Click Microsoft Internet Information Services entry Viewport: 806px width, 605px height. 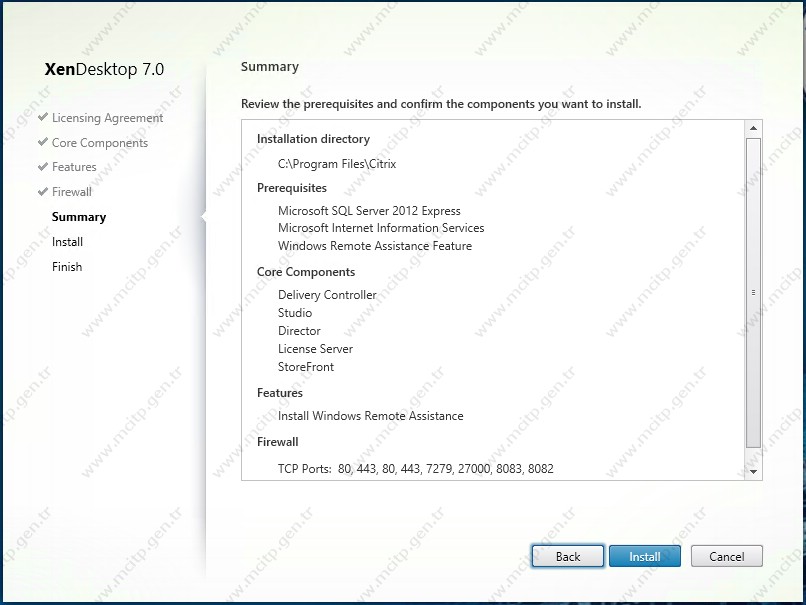pyautogui.click(x=381, y=228)
